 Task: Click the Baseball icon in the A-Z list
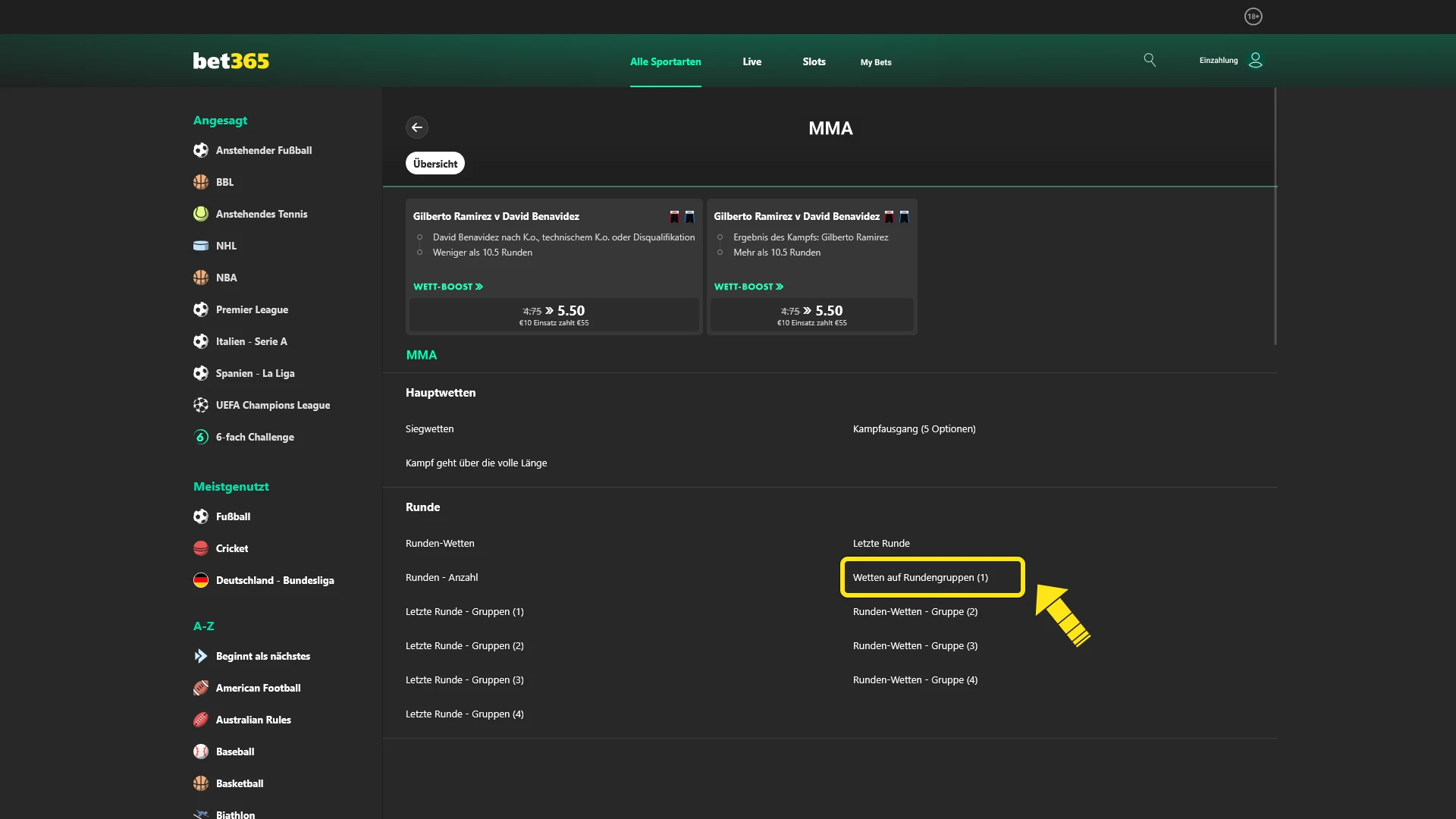click(x=200, y=752)
